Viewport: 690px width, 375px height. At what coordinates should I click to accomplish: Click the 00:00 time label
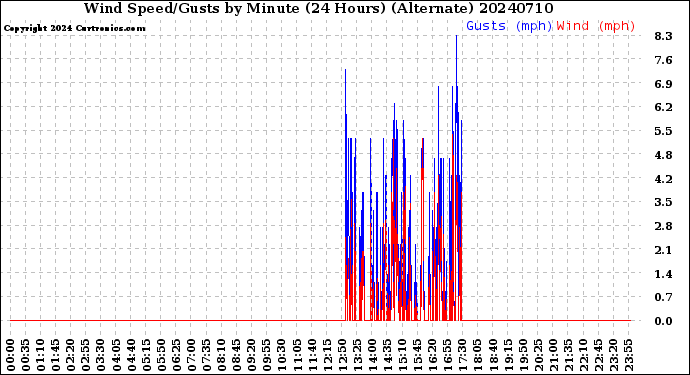tap(11, 355)
